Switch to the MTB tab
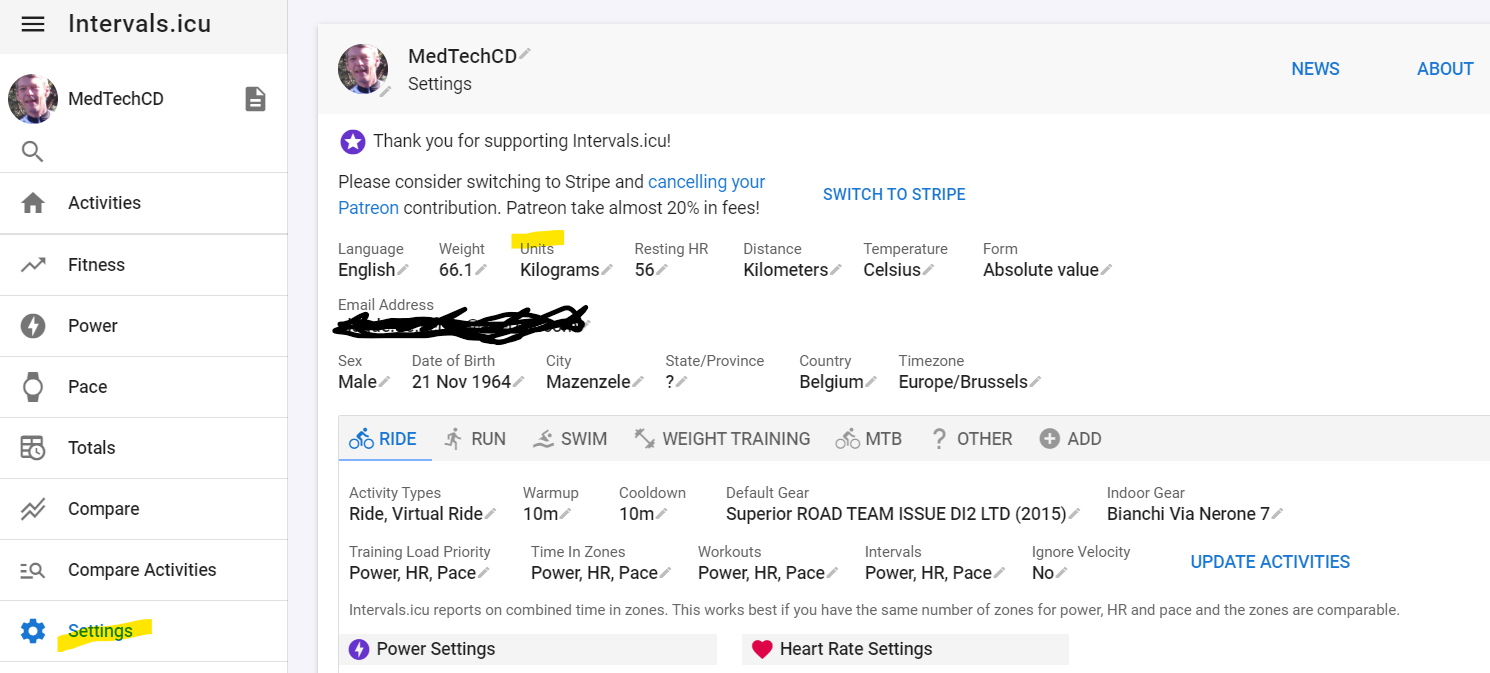1490x673 pixels. [x=869, y=439]
